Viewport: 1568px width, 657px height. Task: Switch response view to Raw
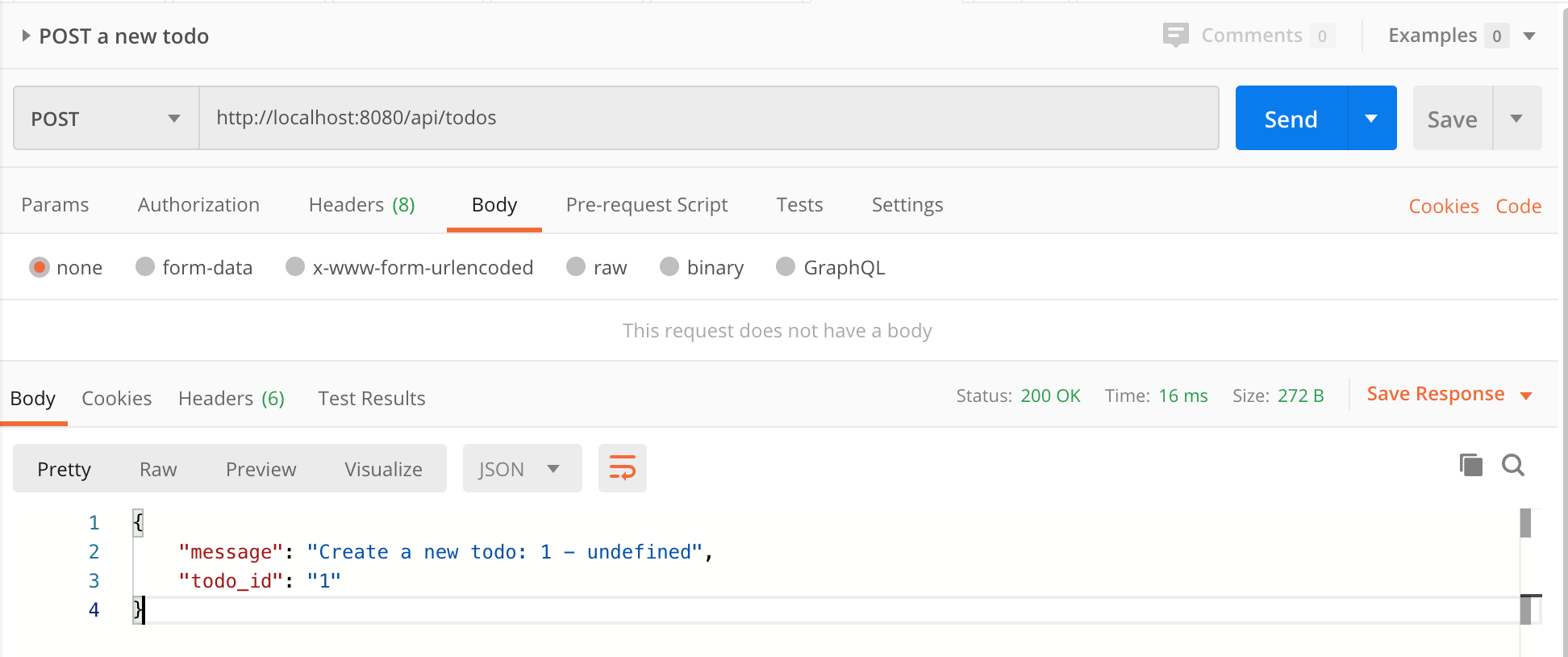(x=158, y=469)
